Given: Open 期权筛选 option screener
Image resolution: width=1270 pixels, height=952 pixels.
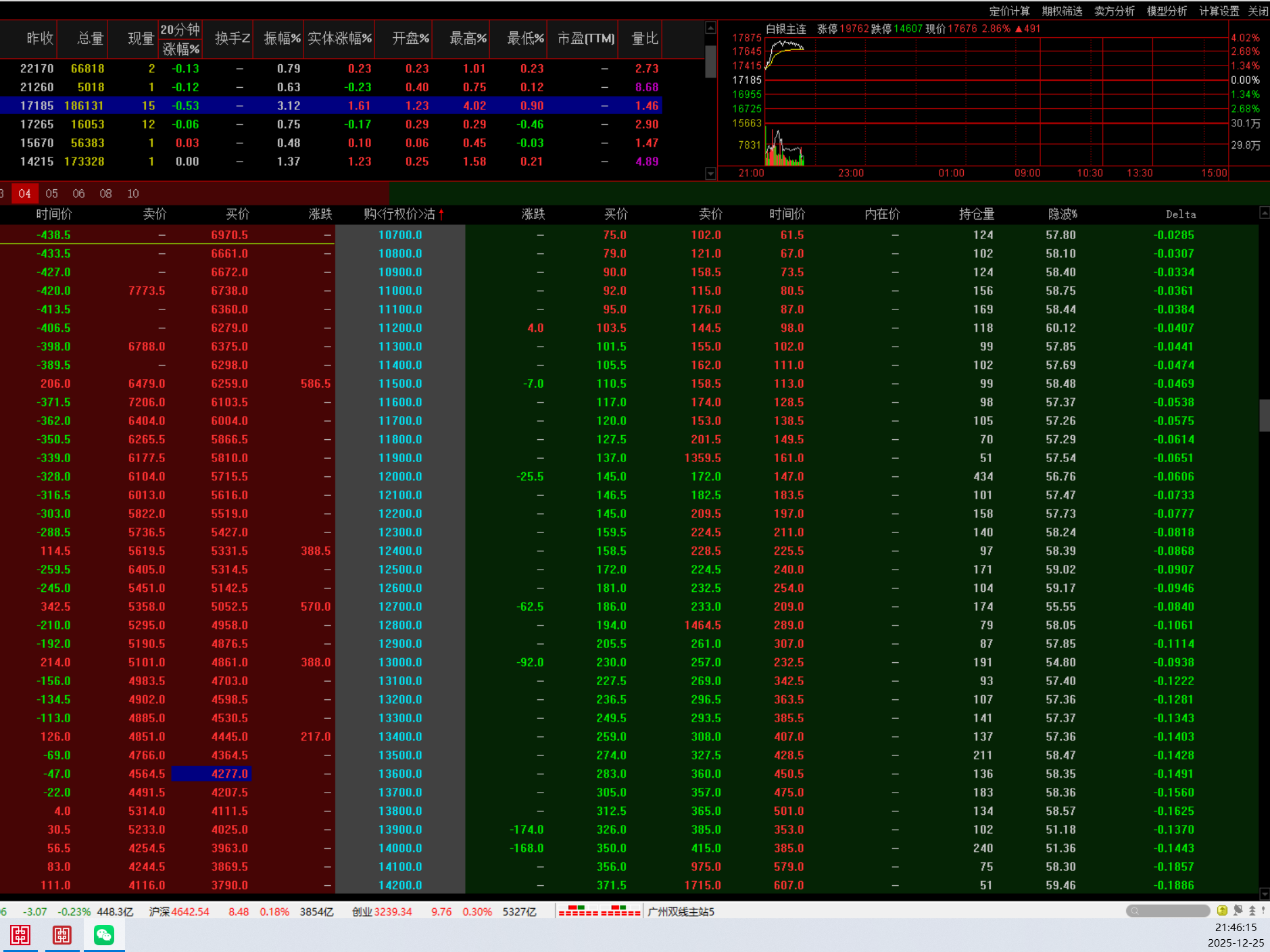Looking at the screenshot, I should point(1062,11).
